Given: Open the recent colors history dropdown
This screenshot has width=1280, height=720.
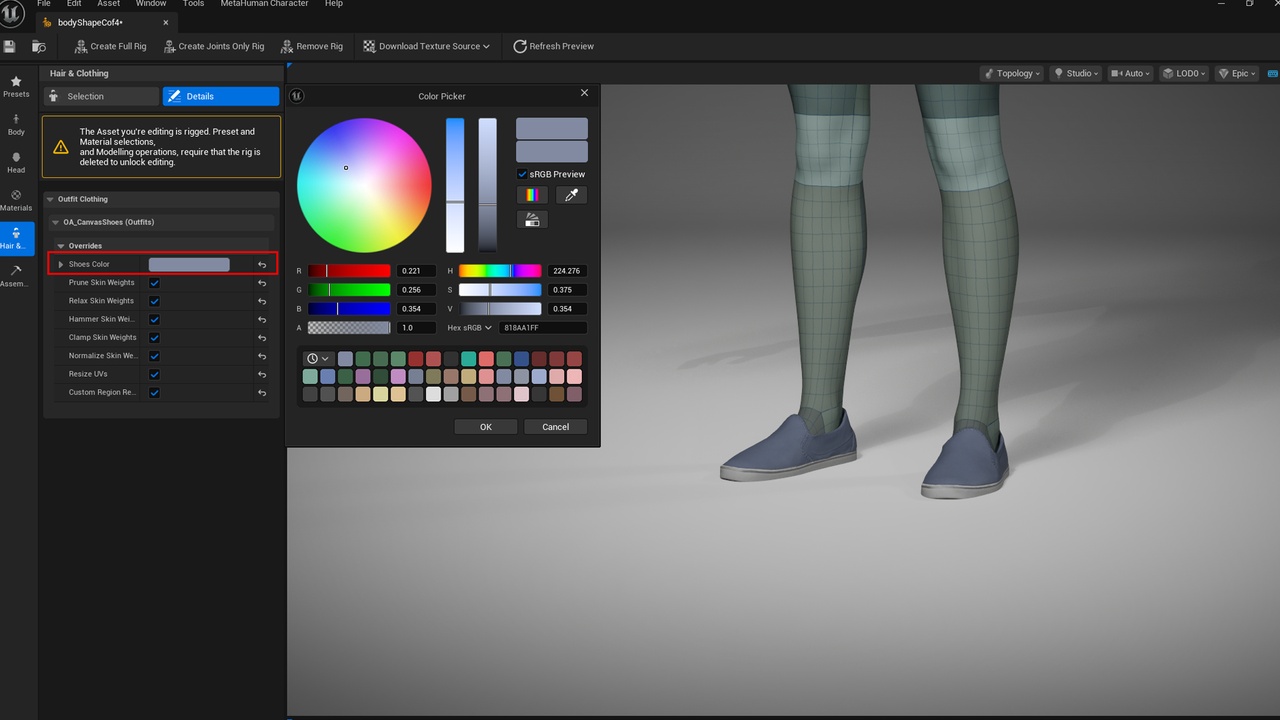Looking at the screenshot, I should click(318, 359).
